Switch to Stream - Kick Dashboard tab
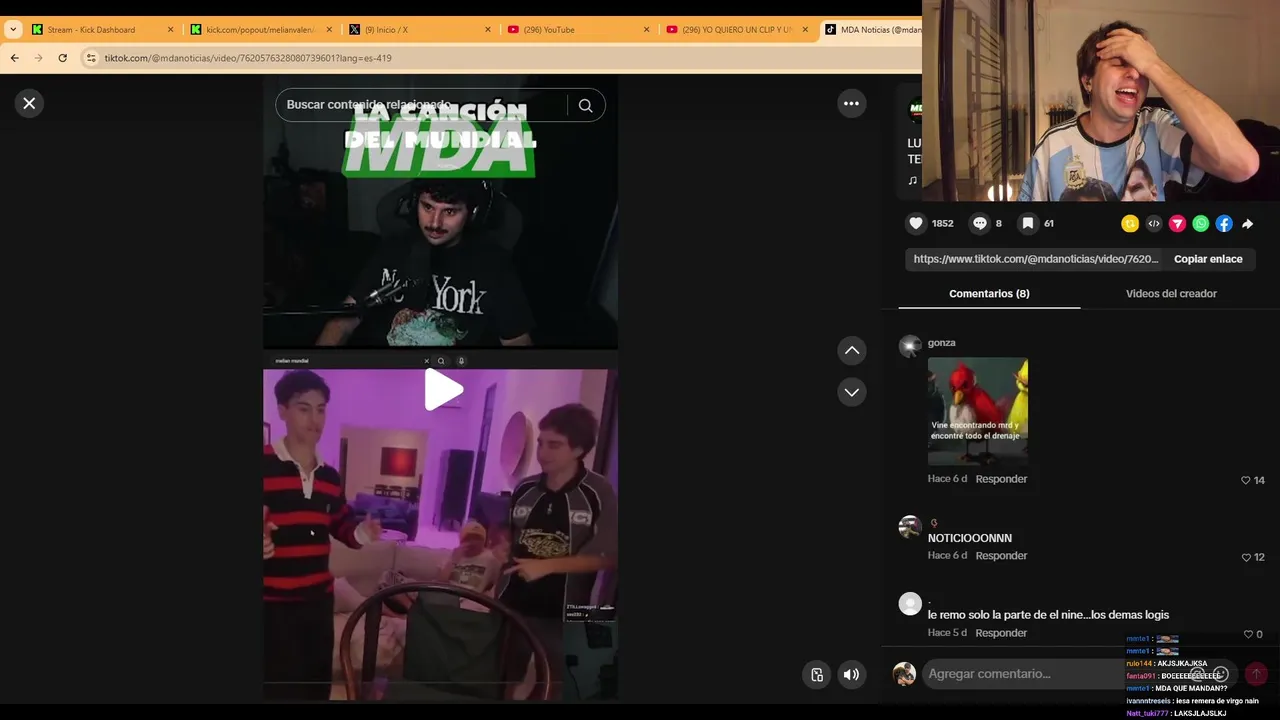Viewport: 1280px width, 720px height. (x=91, y=30)
